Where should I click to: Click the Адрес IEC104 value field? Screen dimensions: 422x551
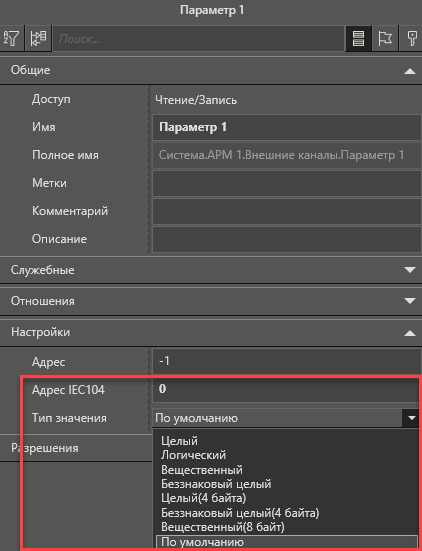(287, 389)
